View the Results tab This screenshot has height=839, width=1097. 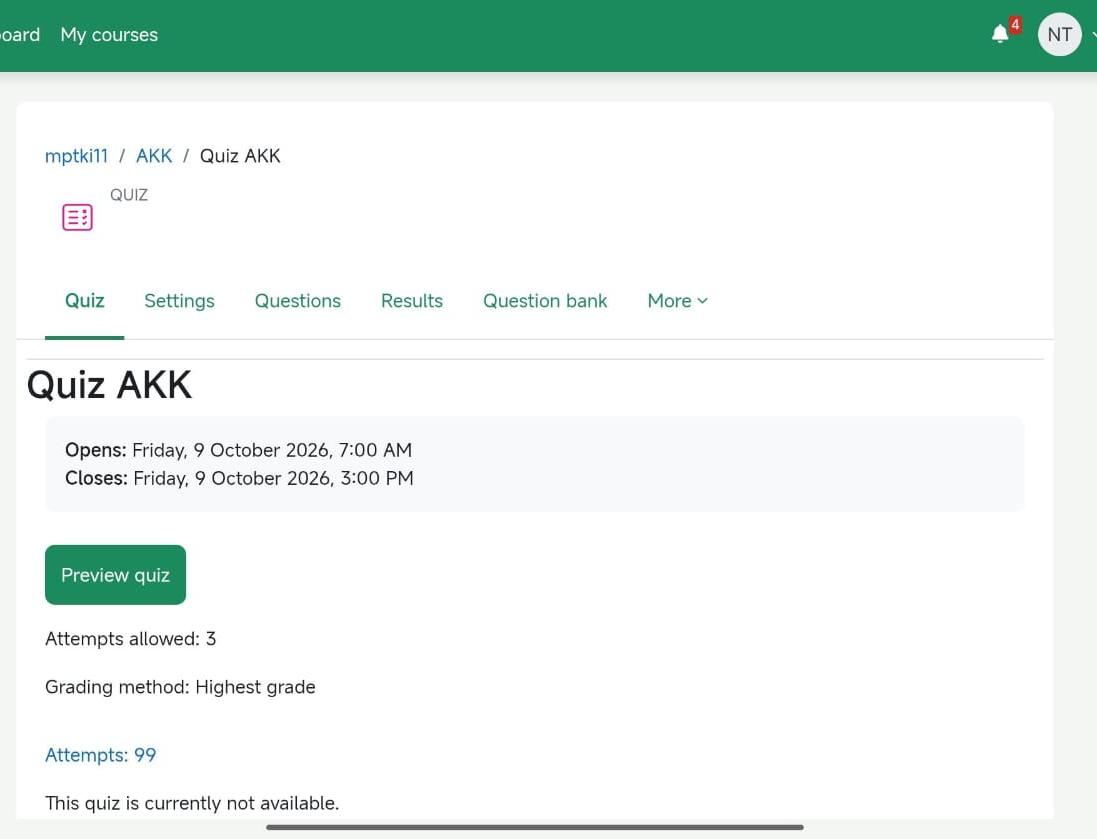(411, 301)
